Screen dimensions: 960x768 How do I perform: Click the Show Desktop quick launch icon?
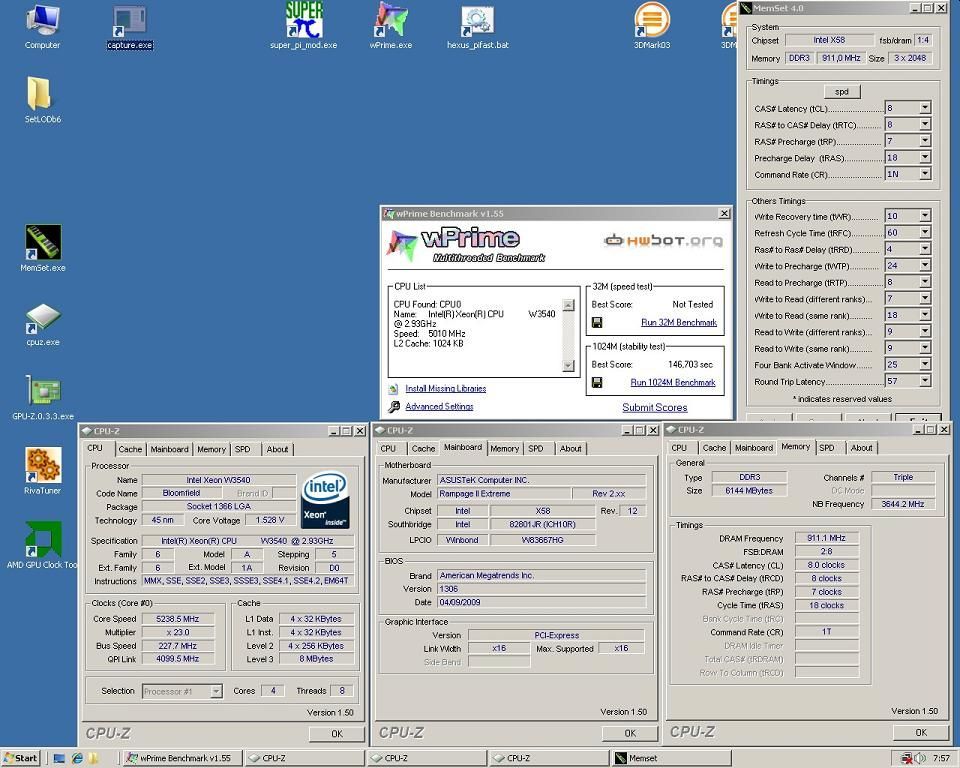59,758
